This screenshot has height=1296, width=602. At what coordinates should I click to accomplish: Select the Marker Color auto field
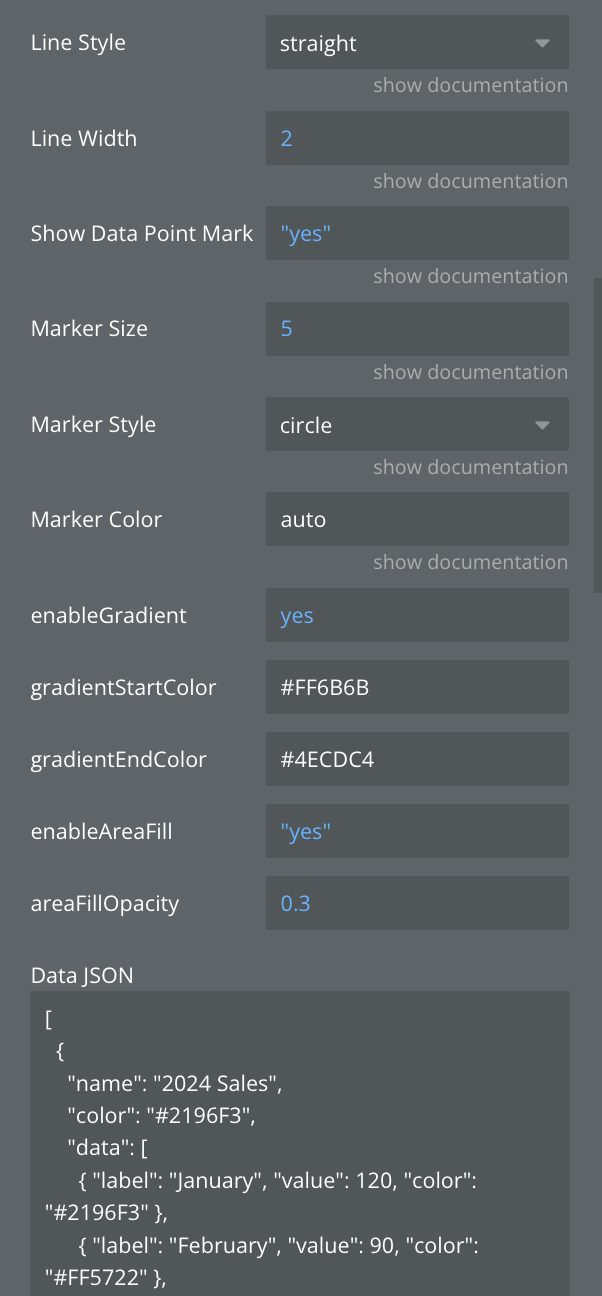pos(416,520)
